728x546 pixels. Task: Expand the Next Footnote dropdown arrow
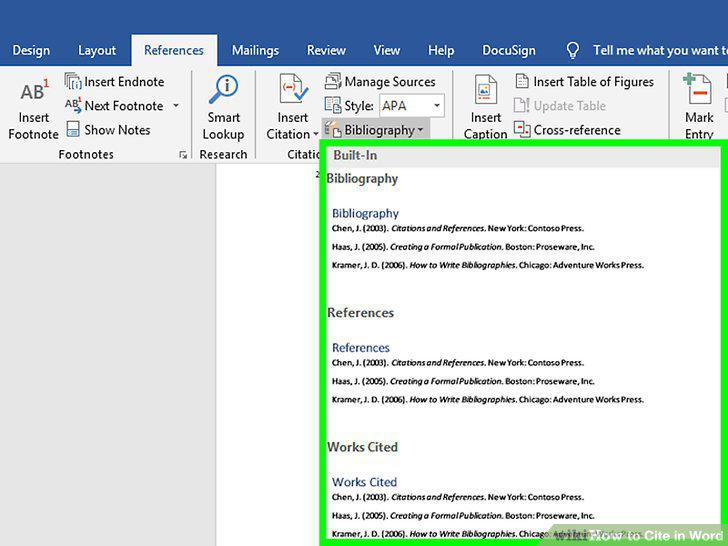click(x=176, y=105)
